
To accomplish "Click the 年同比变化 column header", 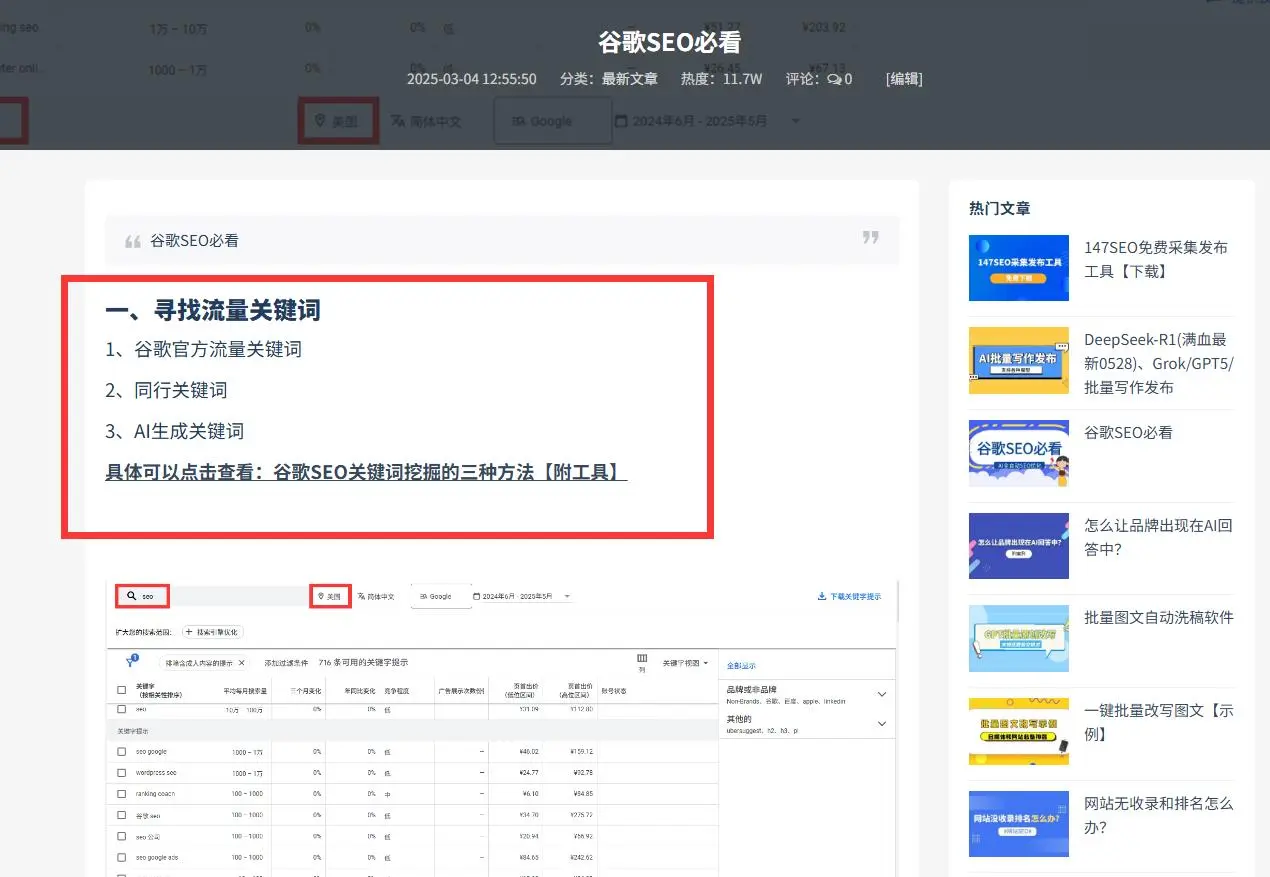I will (x=358, y=691).
